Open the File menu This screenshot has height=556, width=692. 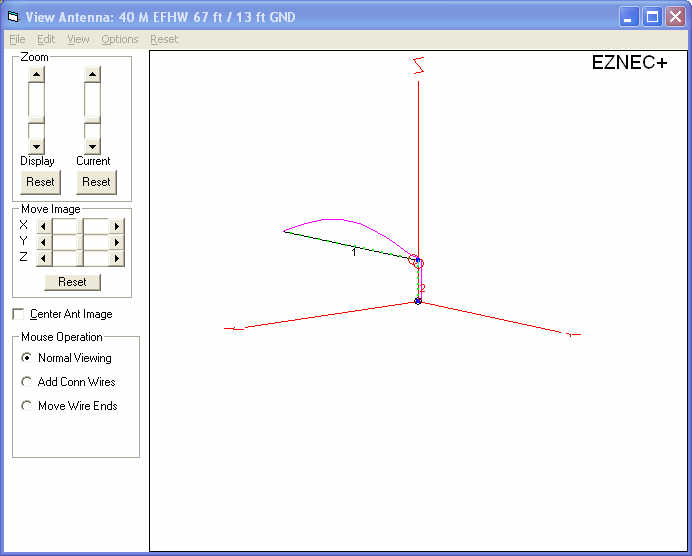(x=17, y=39)
